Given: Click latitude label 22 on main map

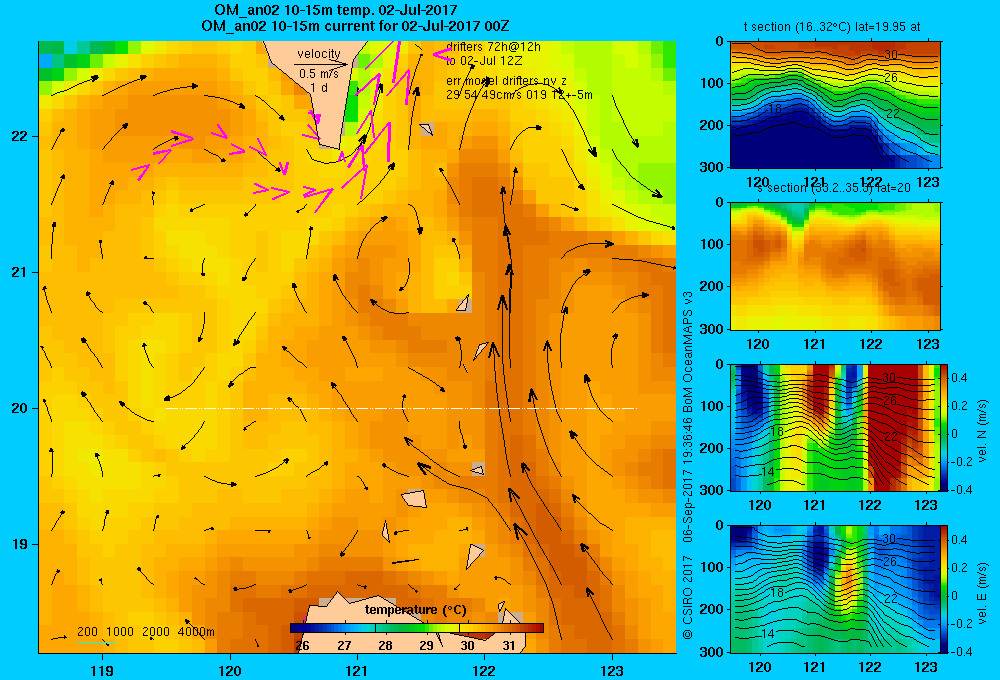Looking at the screenshot, I should (19, 137).
